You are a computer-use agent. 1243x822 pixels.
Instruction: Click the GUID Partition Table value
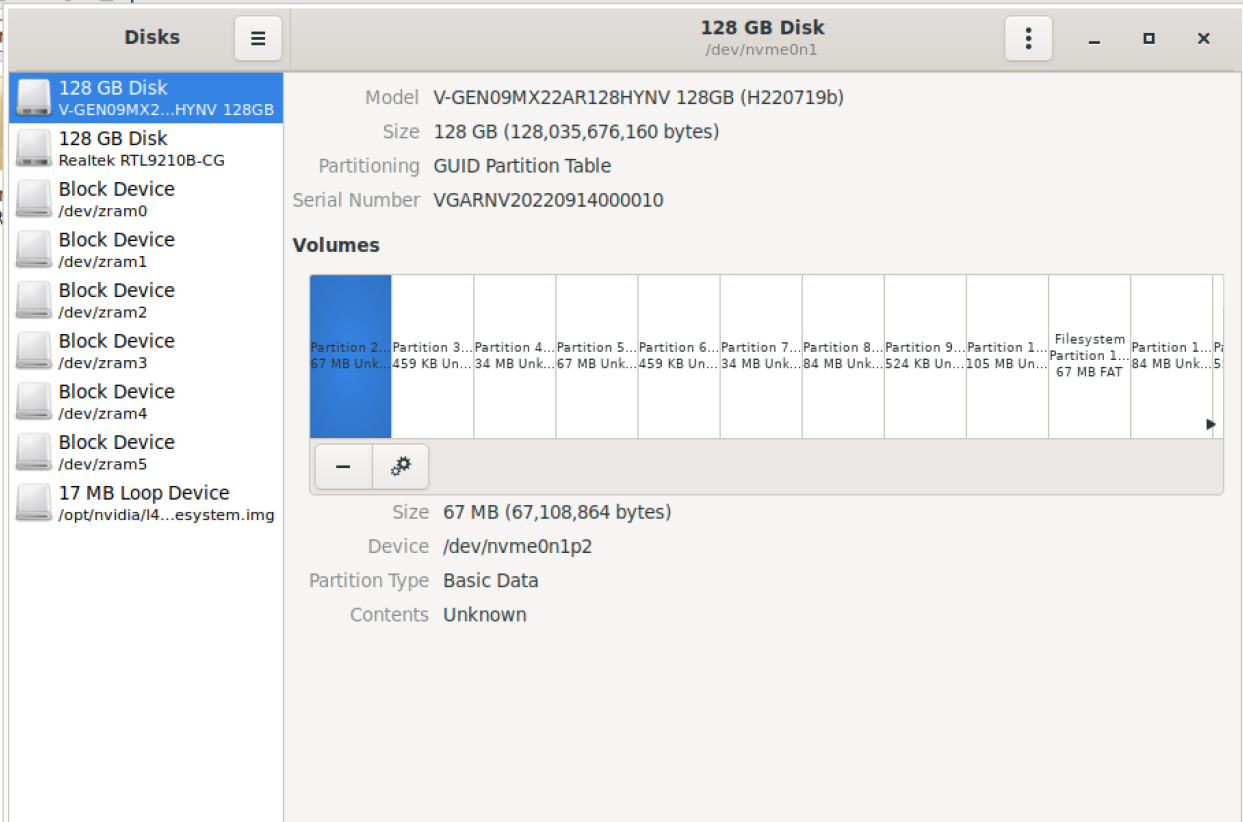(x=522, y=166)
